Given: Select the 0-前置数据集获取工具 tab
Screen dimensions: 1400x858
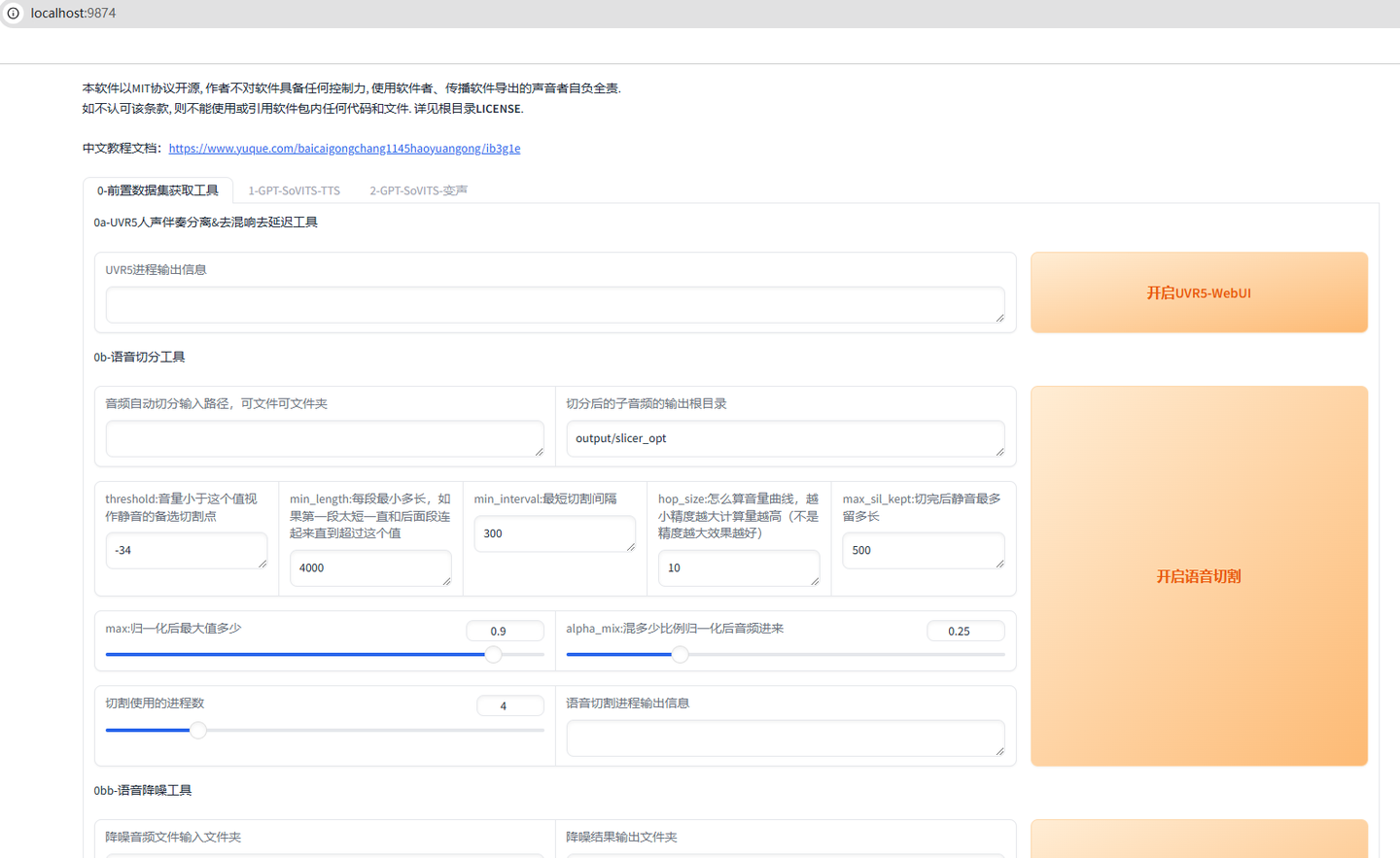Looking at the screenshot, I should click(157, 190).
